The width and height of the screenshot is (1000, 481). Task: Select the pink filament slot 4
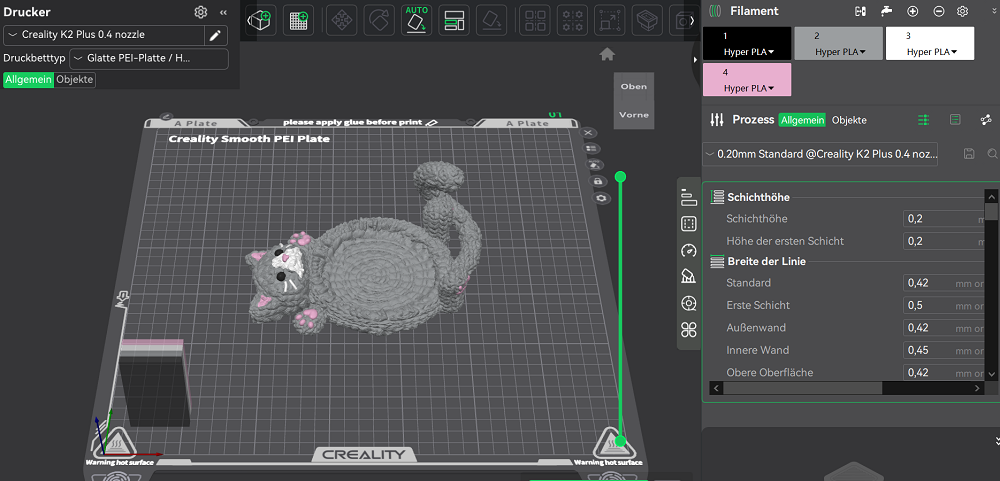[x=747, y=79]
